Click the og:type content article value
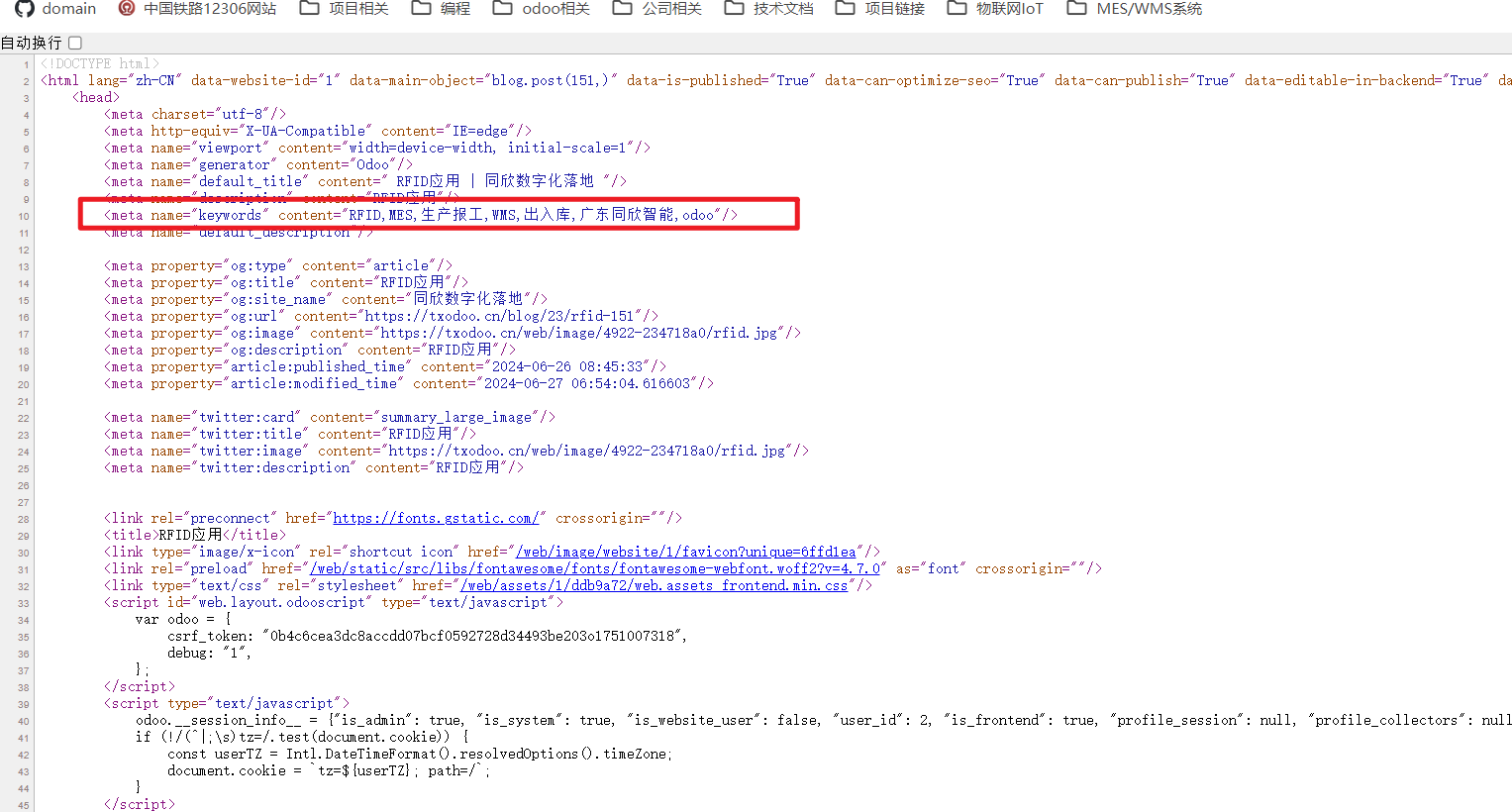Viewport: 1512px width, 812px height. click(401, 265)
